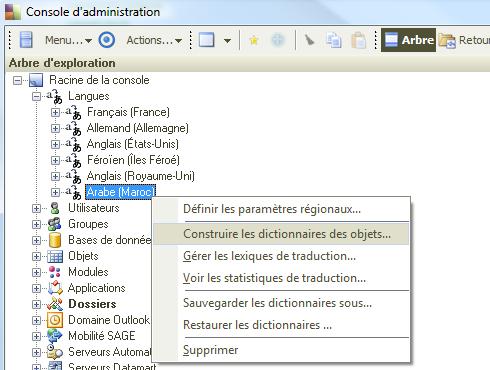
Task: Select the Objets tree item
Action: click(x=83, y=256)
